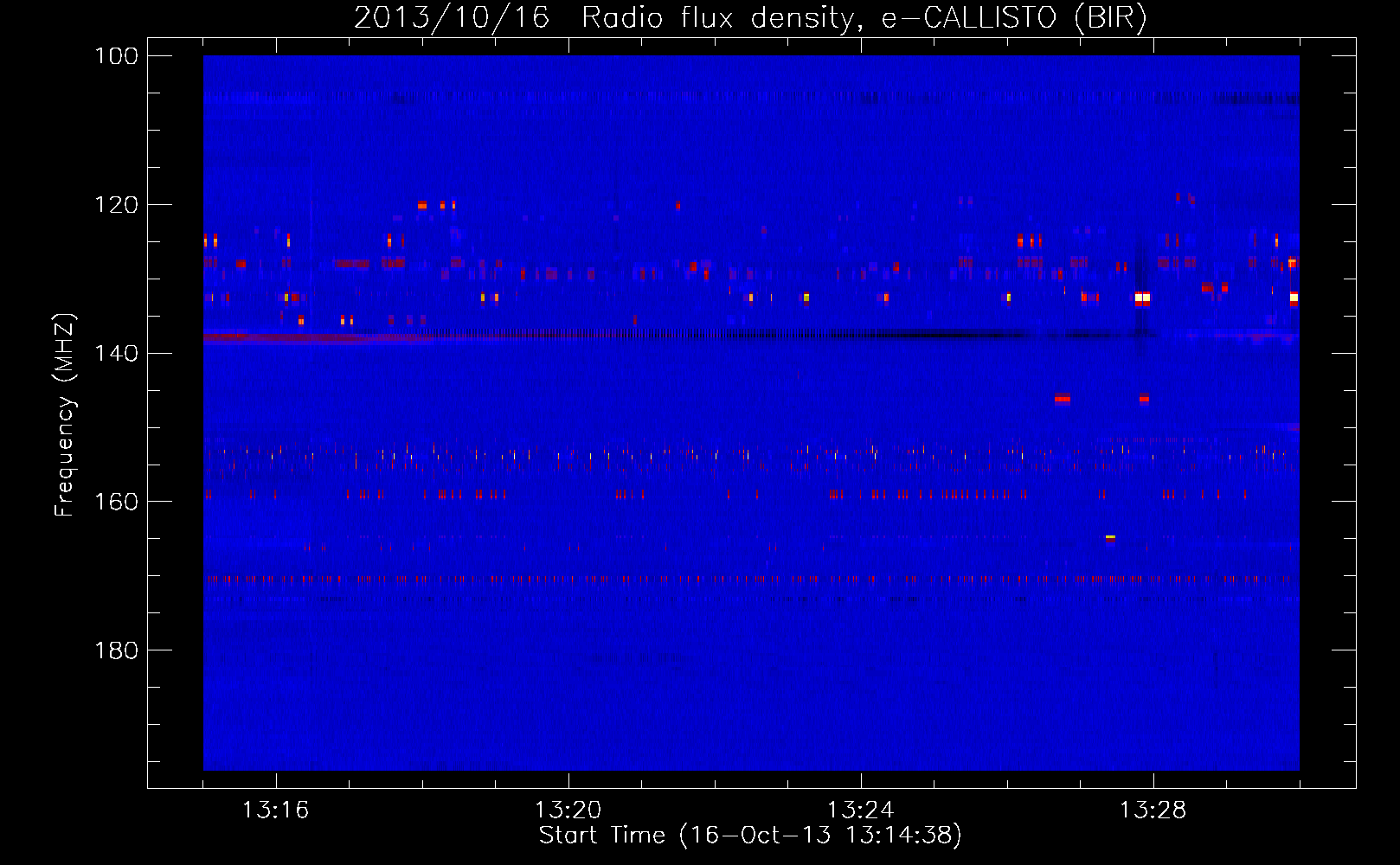Click the '160' frequency tick label

click(x=116, y=502)
